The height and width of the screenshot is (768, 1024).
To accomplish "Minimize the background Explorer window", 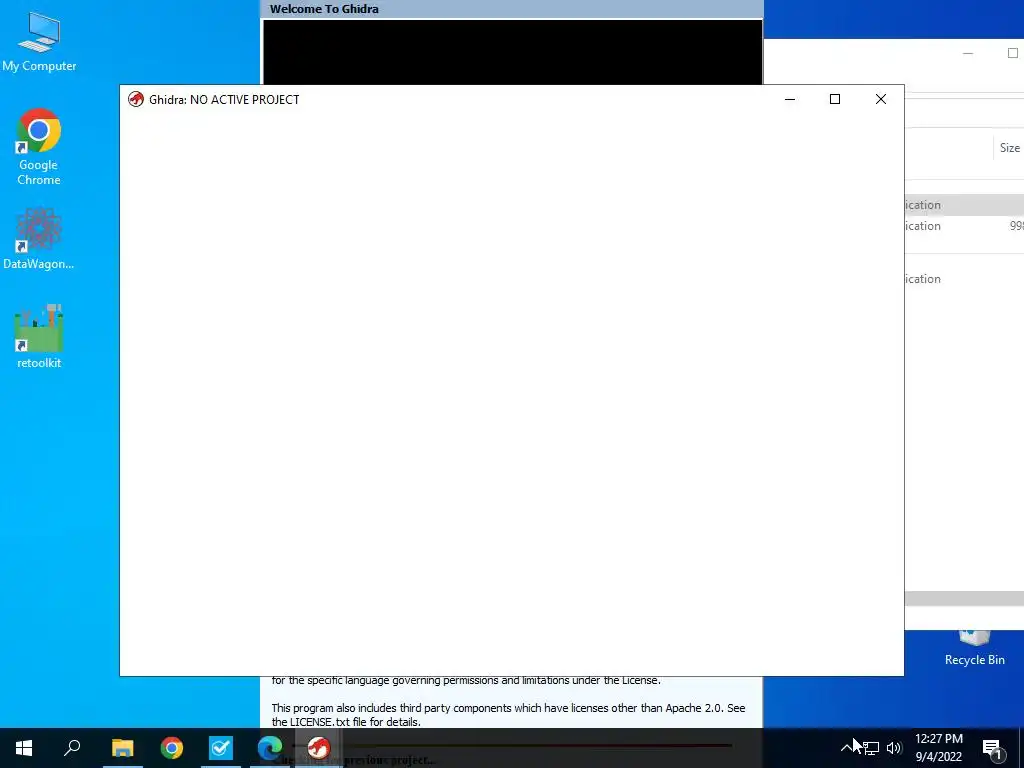I will [x=968, y=53].
